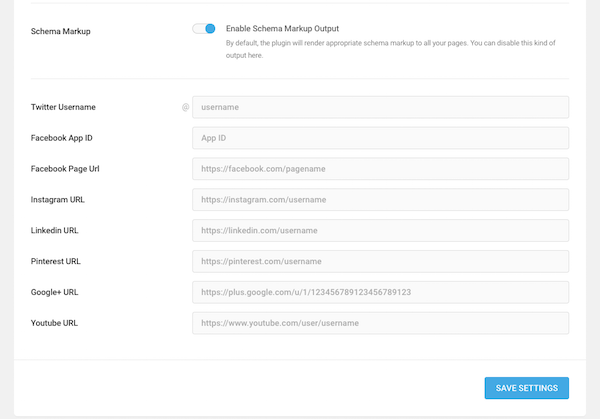Select the Google+ URL input box
Viewport: 600px width, 419px height.
(380, 292)
